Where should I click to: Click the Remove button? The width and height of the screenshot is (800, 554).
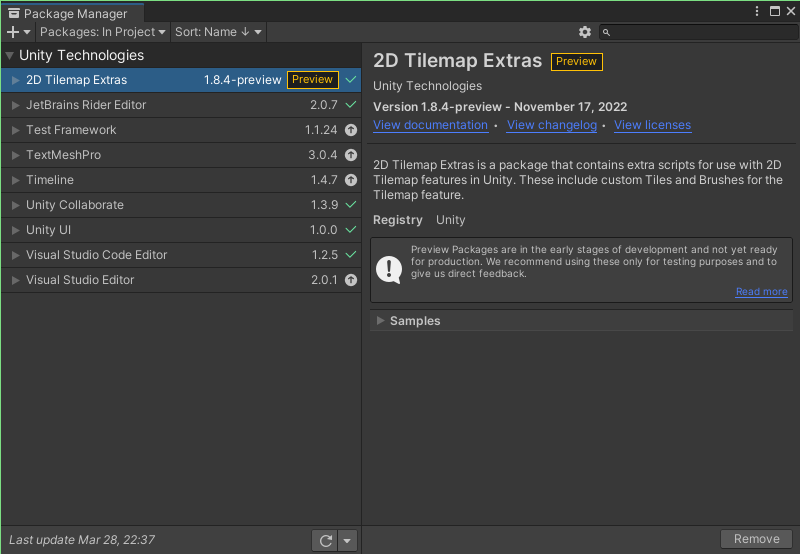click(x=756, y=539)
